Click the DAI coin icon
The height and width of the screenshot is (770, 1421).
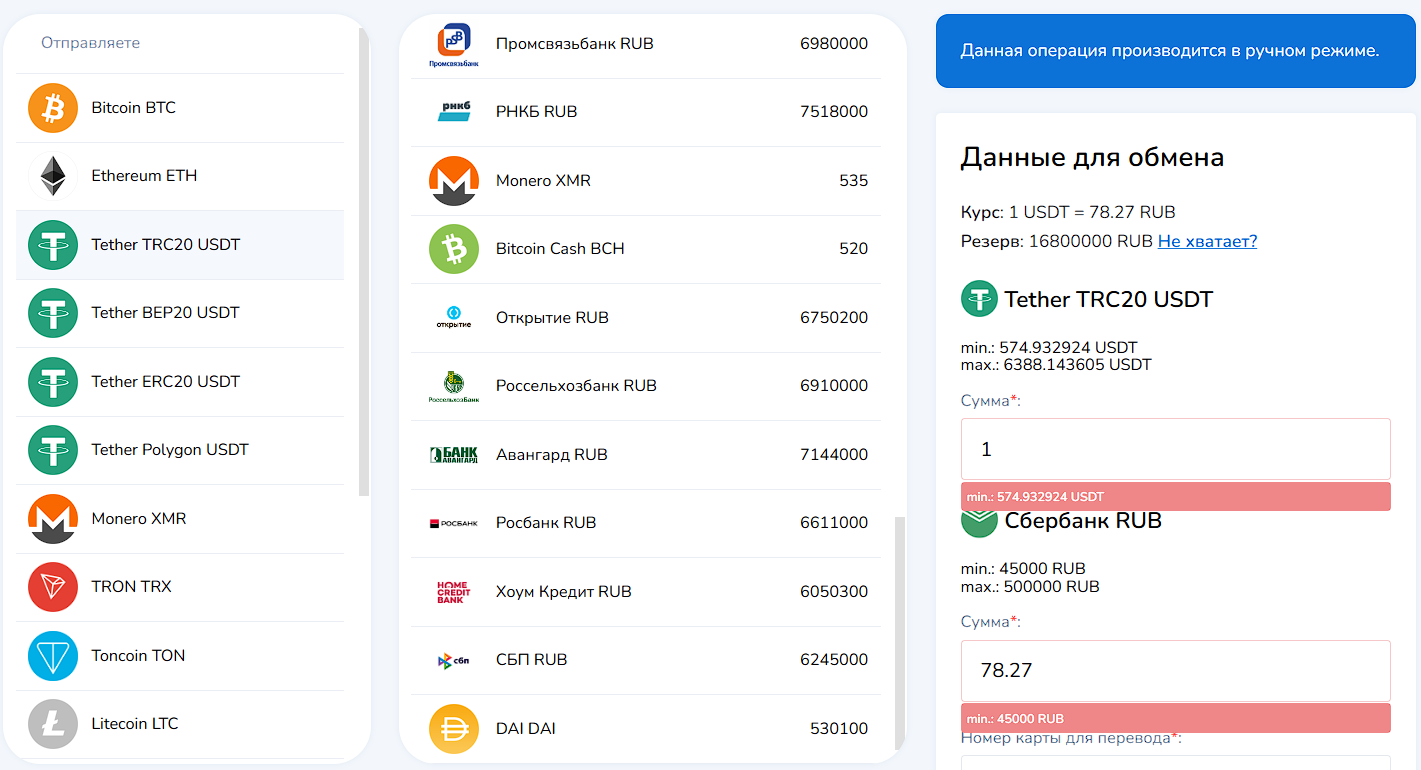coord(454,729)
